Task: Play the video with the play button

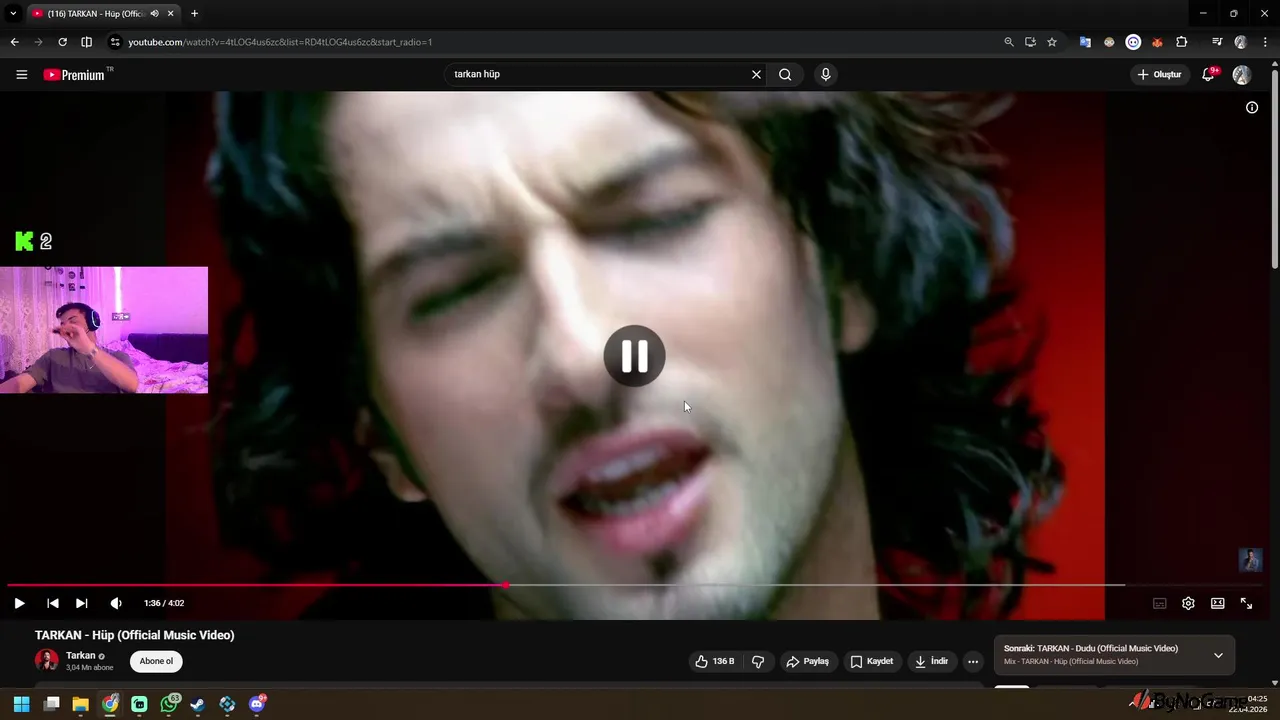Action: coord(19,603)
